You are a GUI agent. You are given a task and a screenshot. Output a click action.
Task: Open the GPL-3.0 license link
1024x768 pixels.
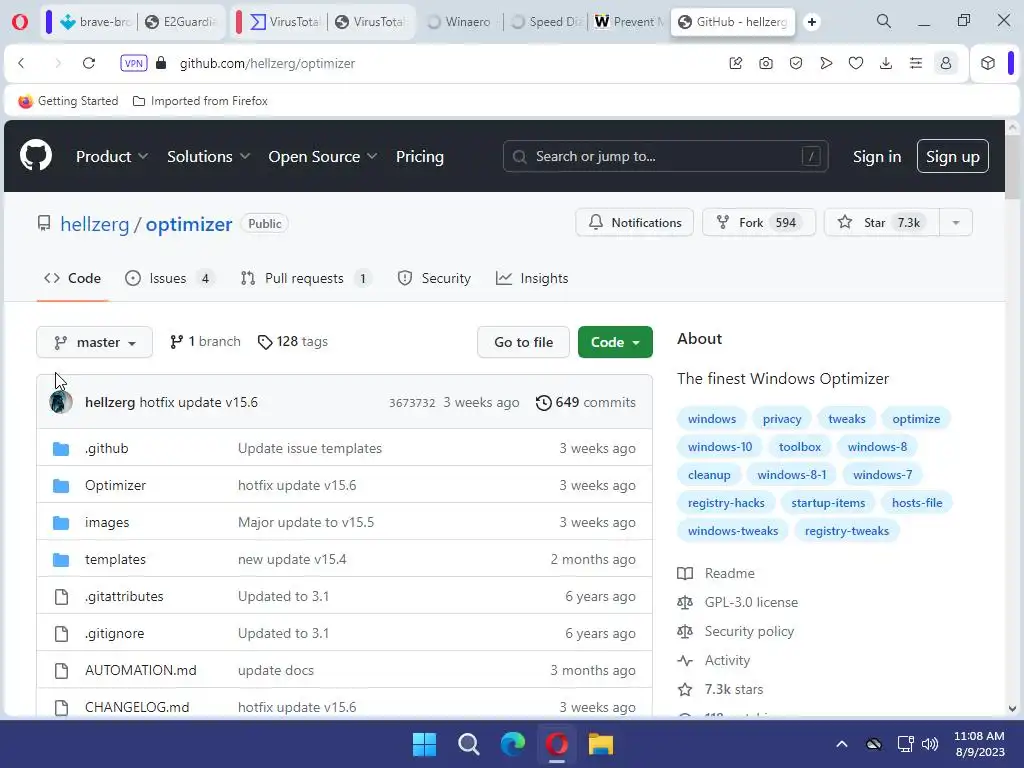tap(738, 602)
